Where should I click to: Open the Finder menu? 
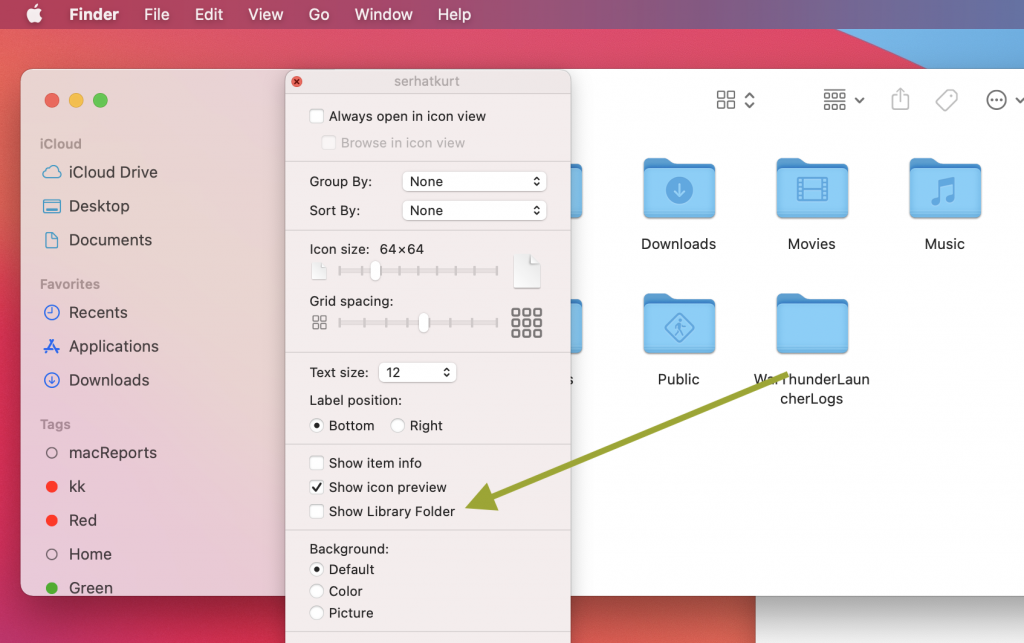(94, 14)
